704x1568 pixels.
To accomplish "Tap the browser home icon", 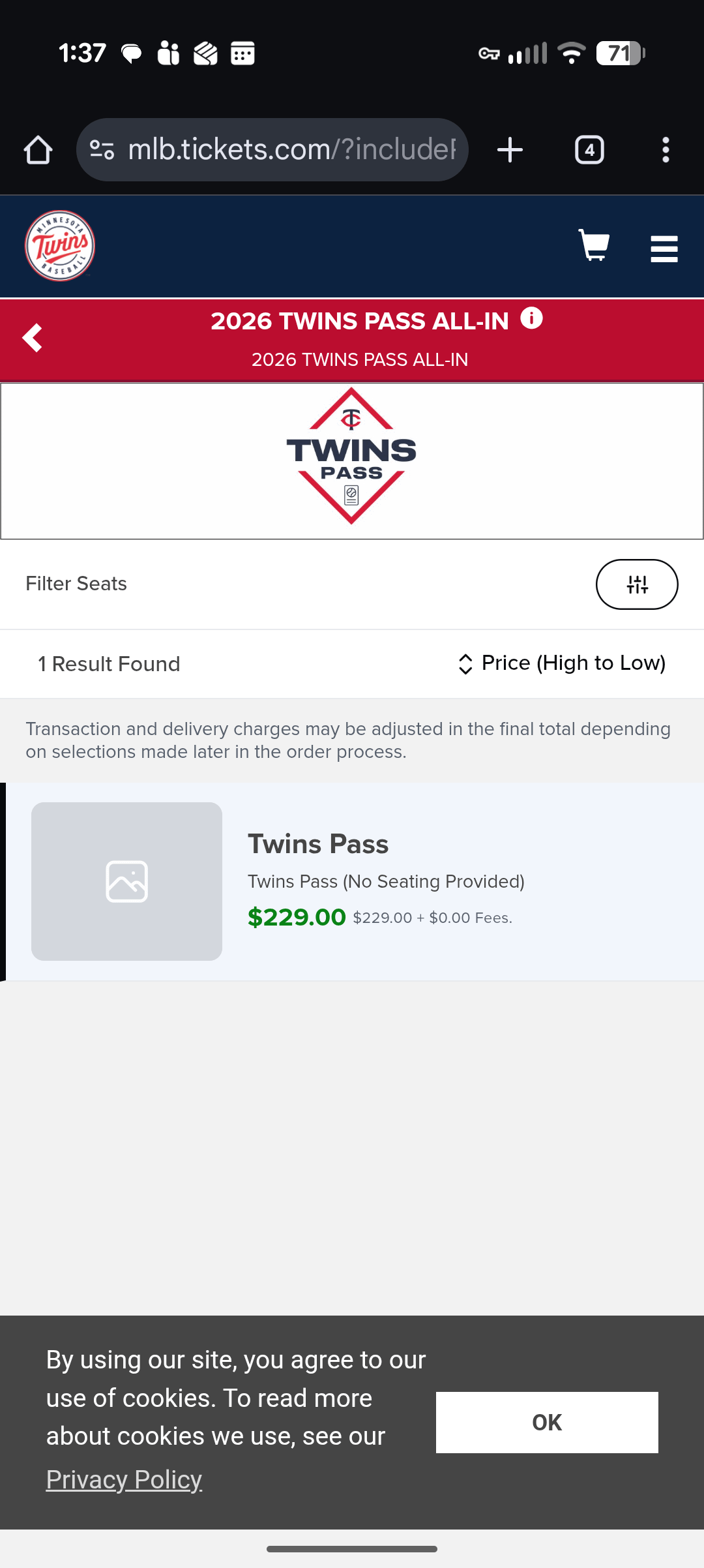I will pyautogui.click(x=38, y=150).
